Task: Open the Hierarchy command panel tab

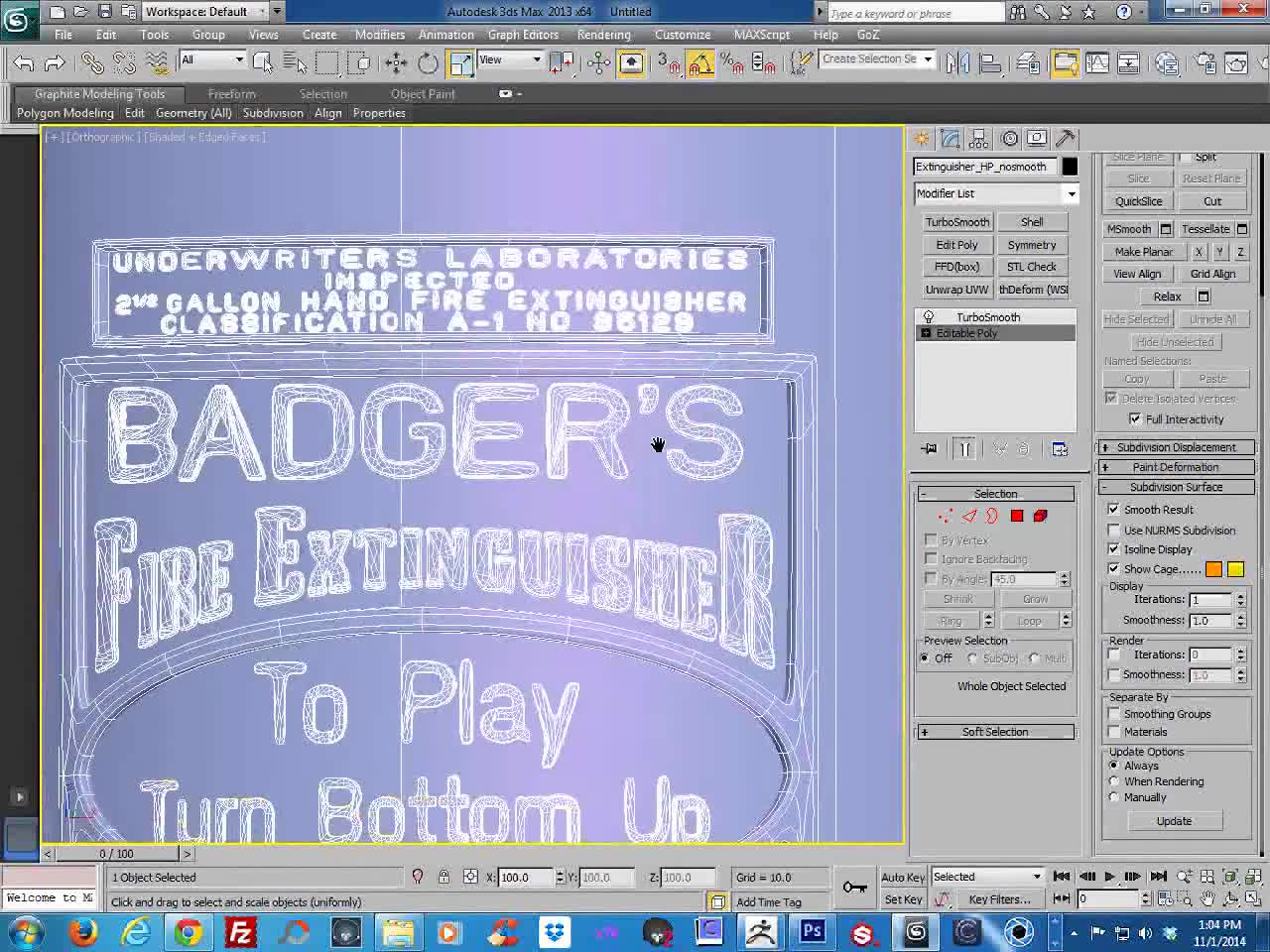Action: [x=979, y=139]
